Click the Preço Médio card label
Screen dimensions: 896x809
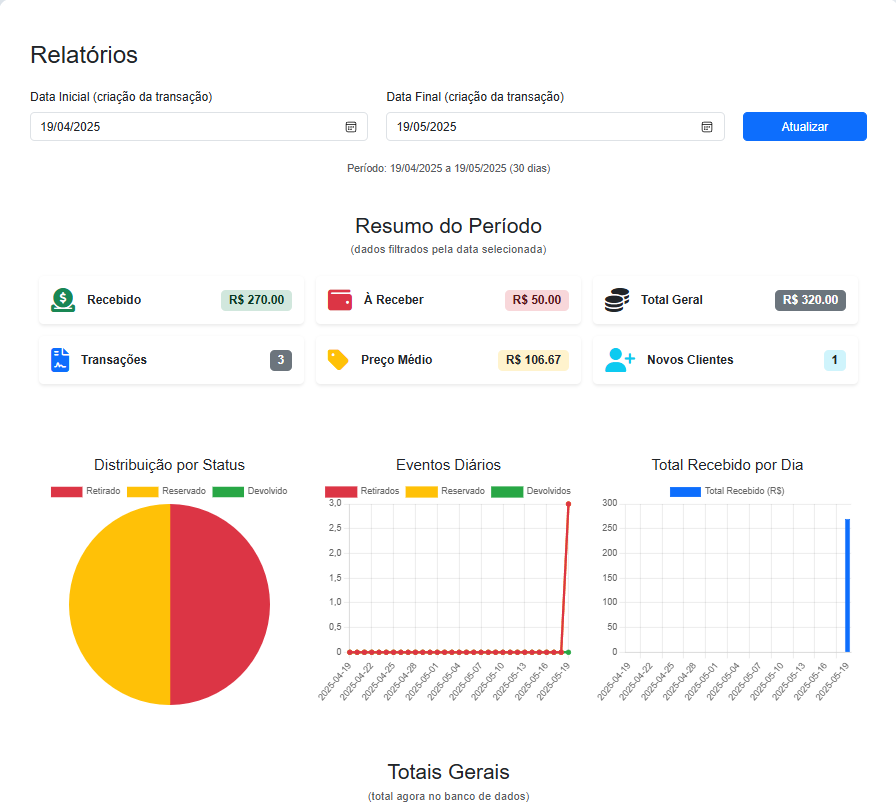click(x=397, y=360)
